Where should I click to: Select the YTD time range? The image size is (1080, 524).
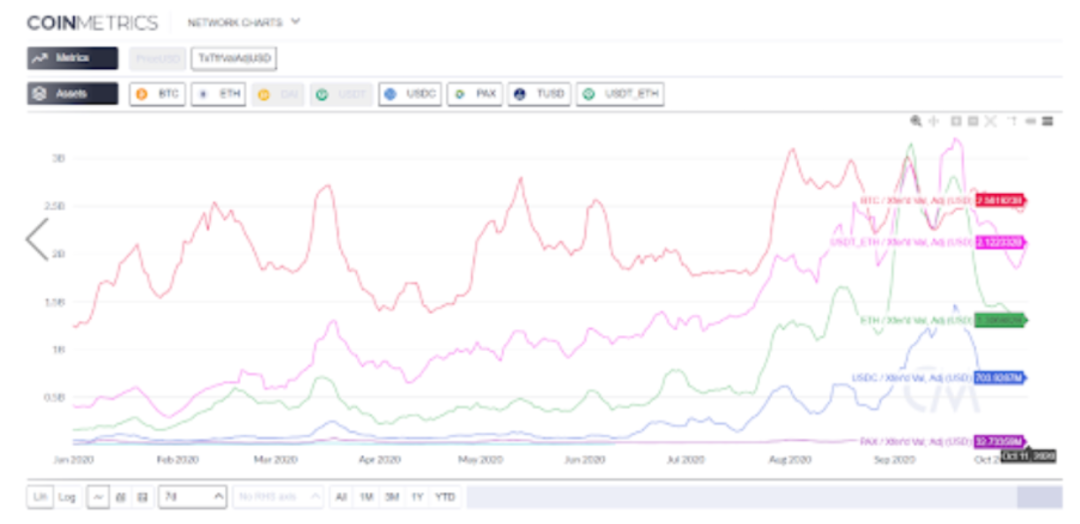(445, 496)
